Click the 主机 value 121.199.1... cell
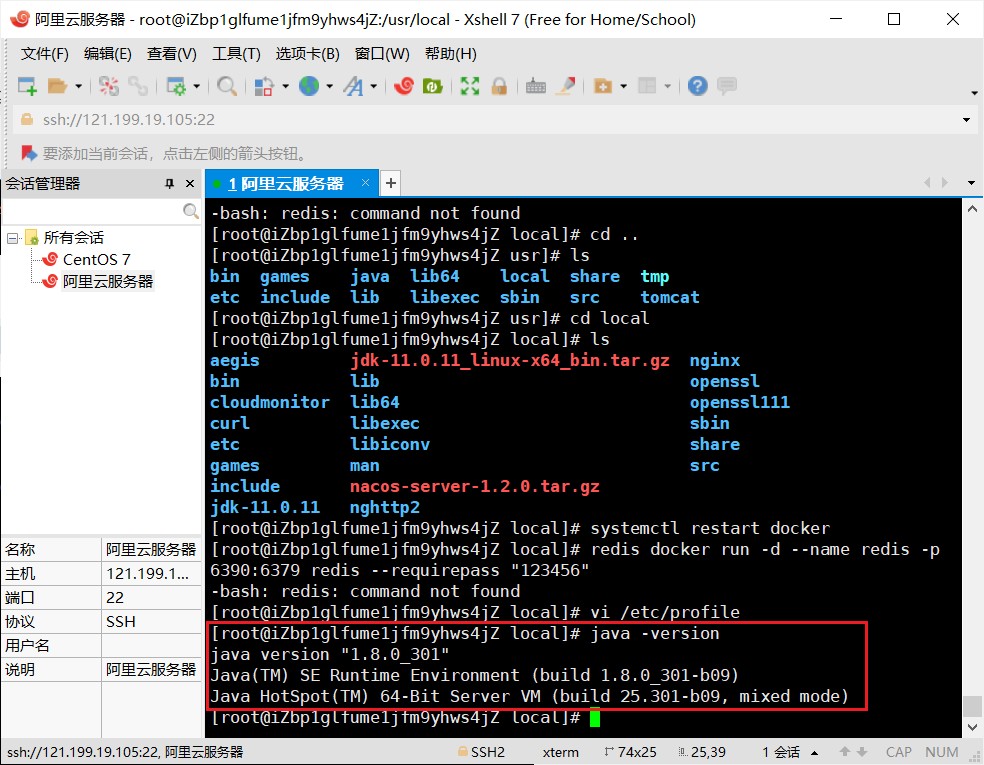Image resolution: width=984 pixels, height=765 pixels. coord(151,574)
